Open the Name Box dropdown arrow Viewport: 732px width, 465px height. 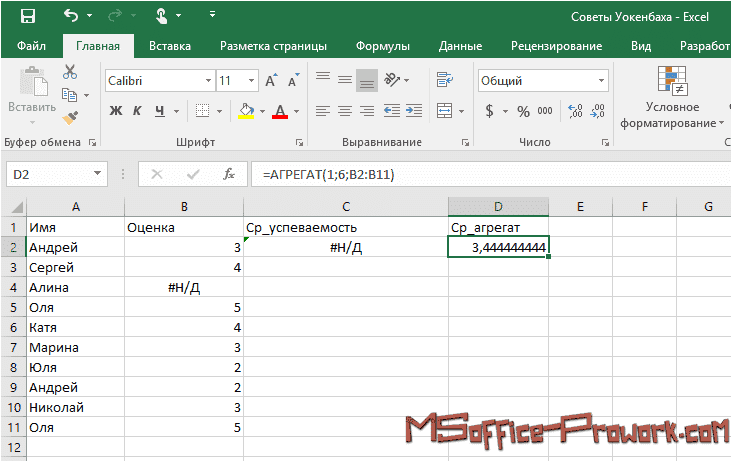pyautogui.click(x=98, y=174)
